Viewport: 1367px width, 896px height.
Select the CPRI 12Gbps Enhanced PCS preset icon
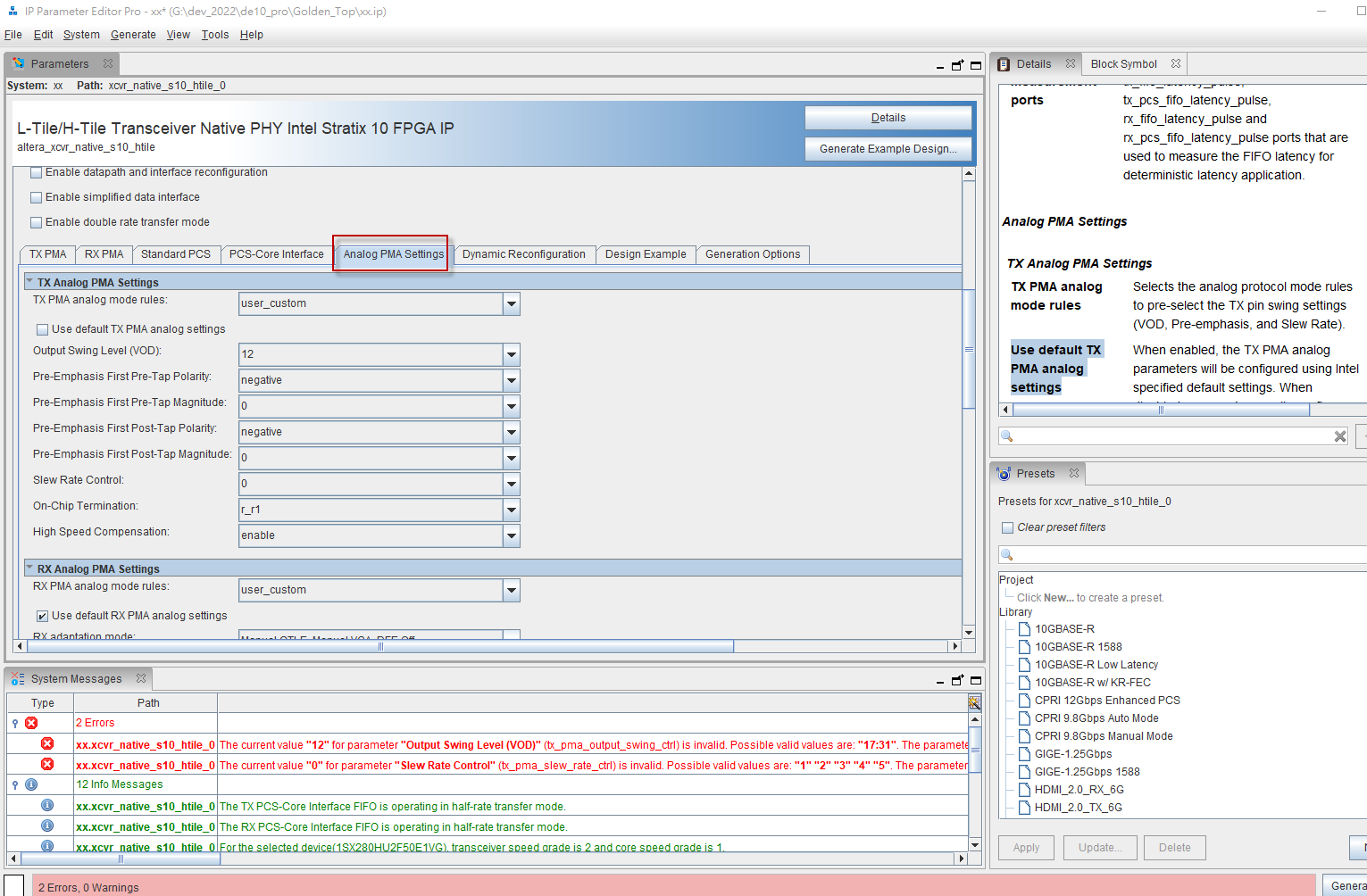coord(1025,701)
